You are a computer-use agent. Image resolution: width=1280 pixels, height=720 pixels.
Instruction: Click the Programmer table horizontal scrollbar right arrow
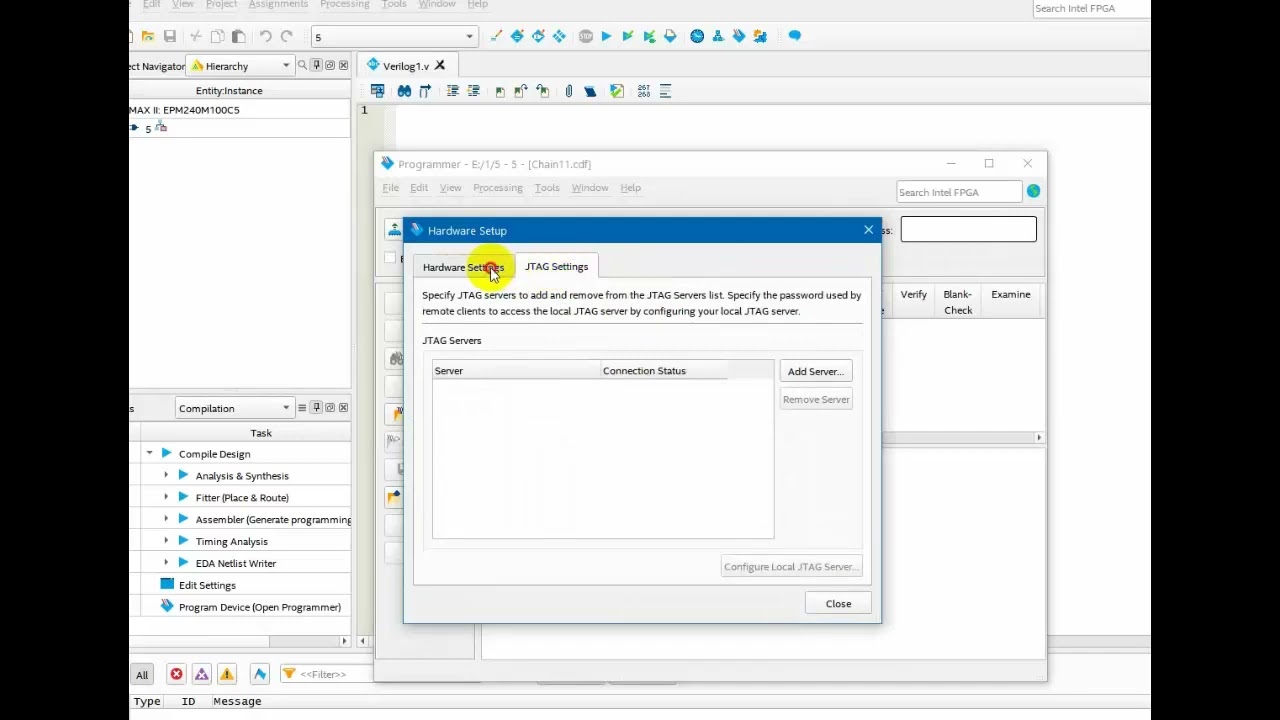[x=1039, y=438]
